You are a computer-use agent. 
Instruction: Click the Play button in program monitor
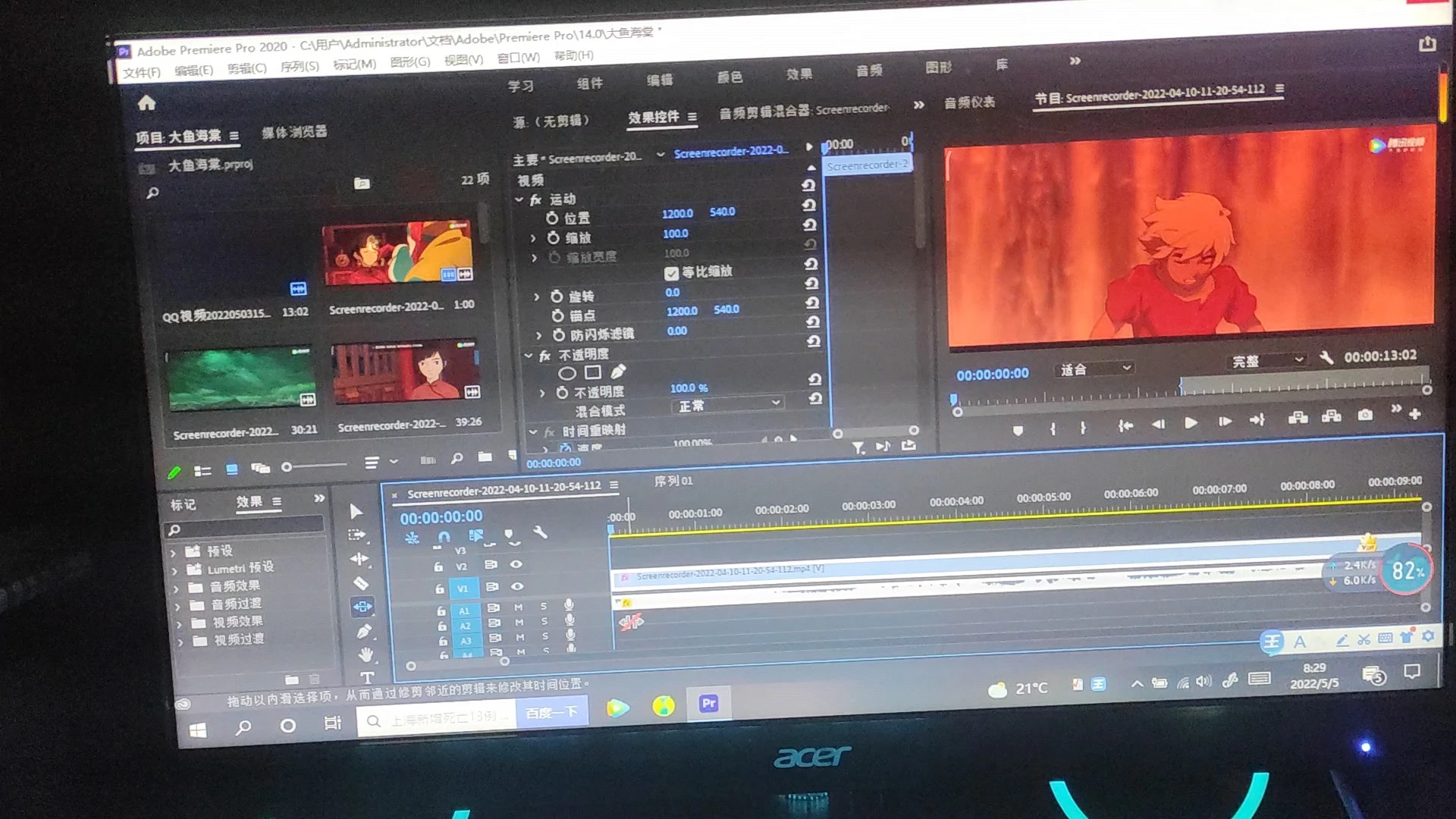pyautogui.click(x=1191, y=422)
